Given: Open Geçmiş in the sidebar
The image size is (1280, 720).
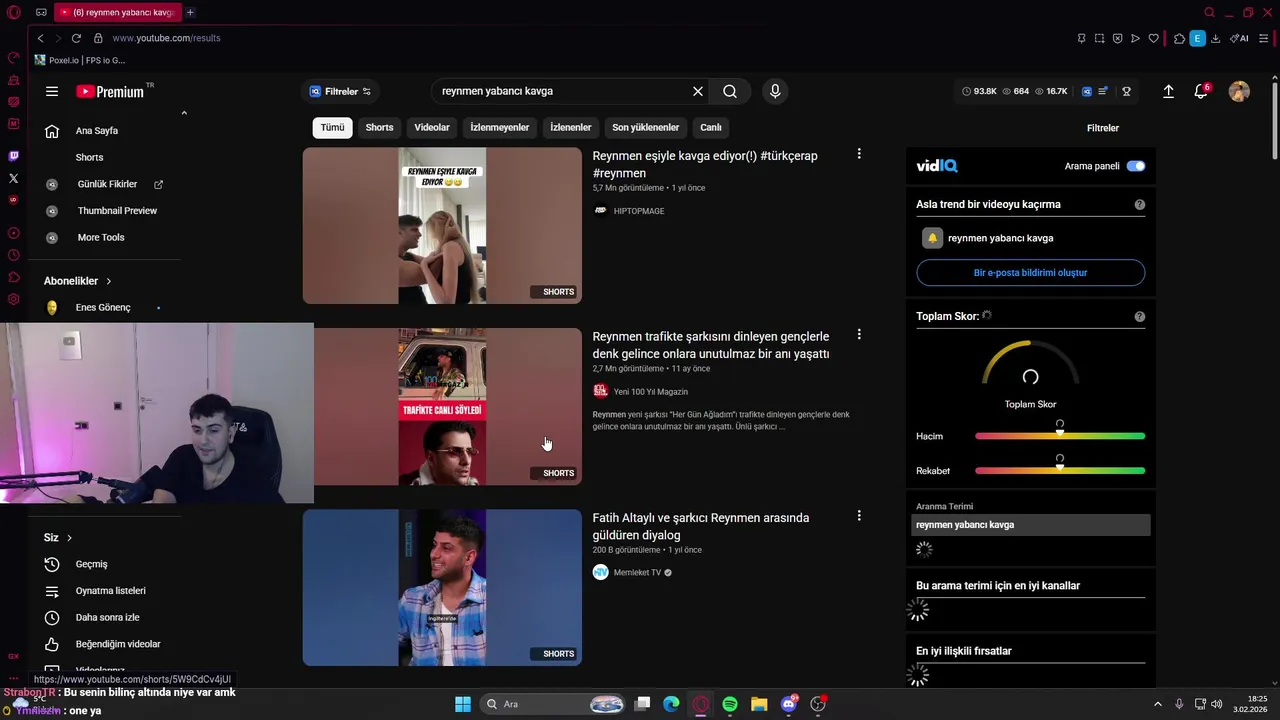Looking at the screenshot, I should click(x=91, y=564).
